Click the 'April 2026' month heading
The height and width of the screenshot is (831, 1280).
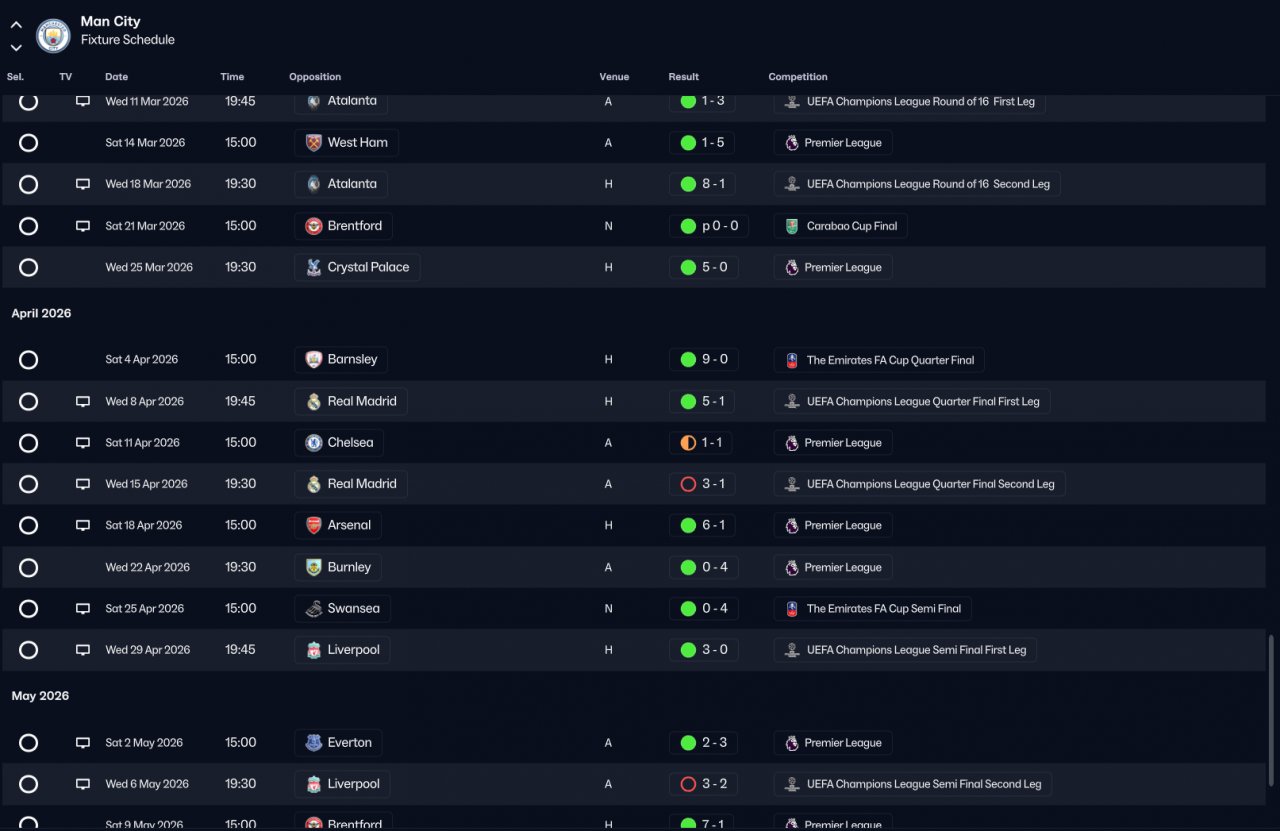coord(41,314)
